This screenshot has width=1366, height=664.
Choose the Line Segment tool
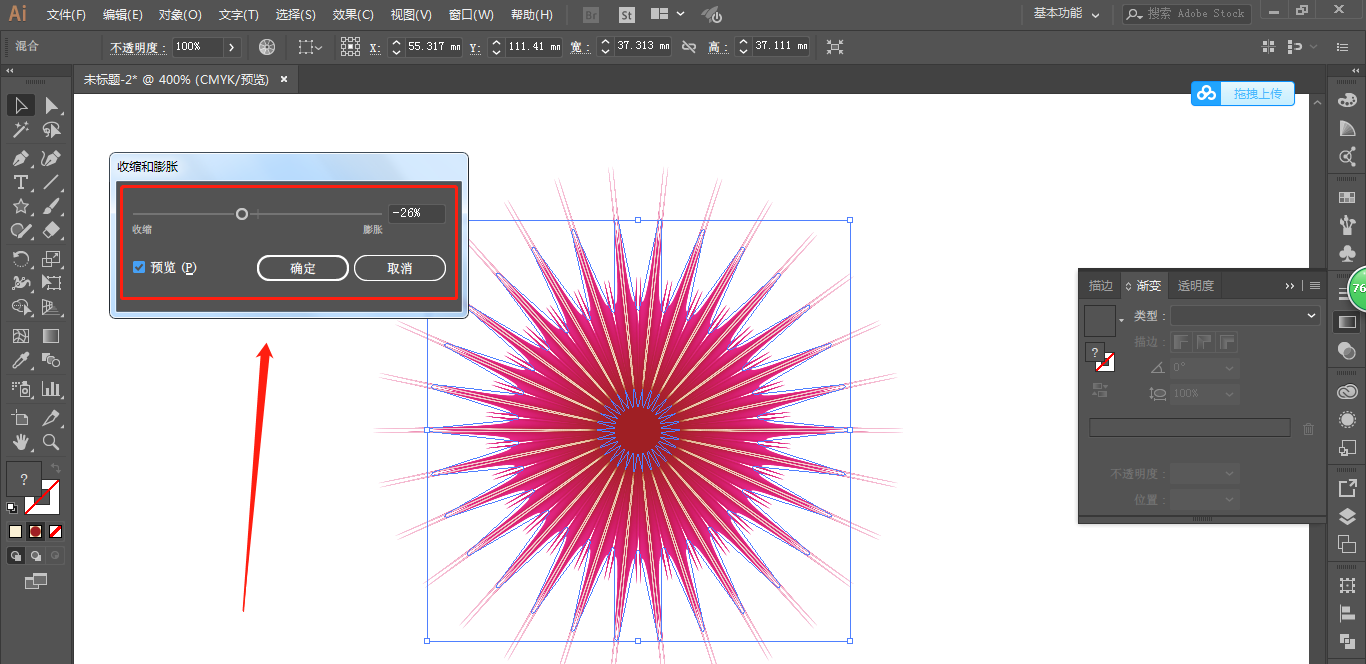(x=51, y=182)
